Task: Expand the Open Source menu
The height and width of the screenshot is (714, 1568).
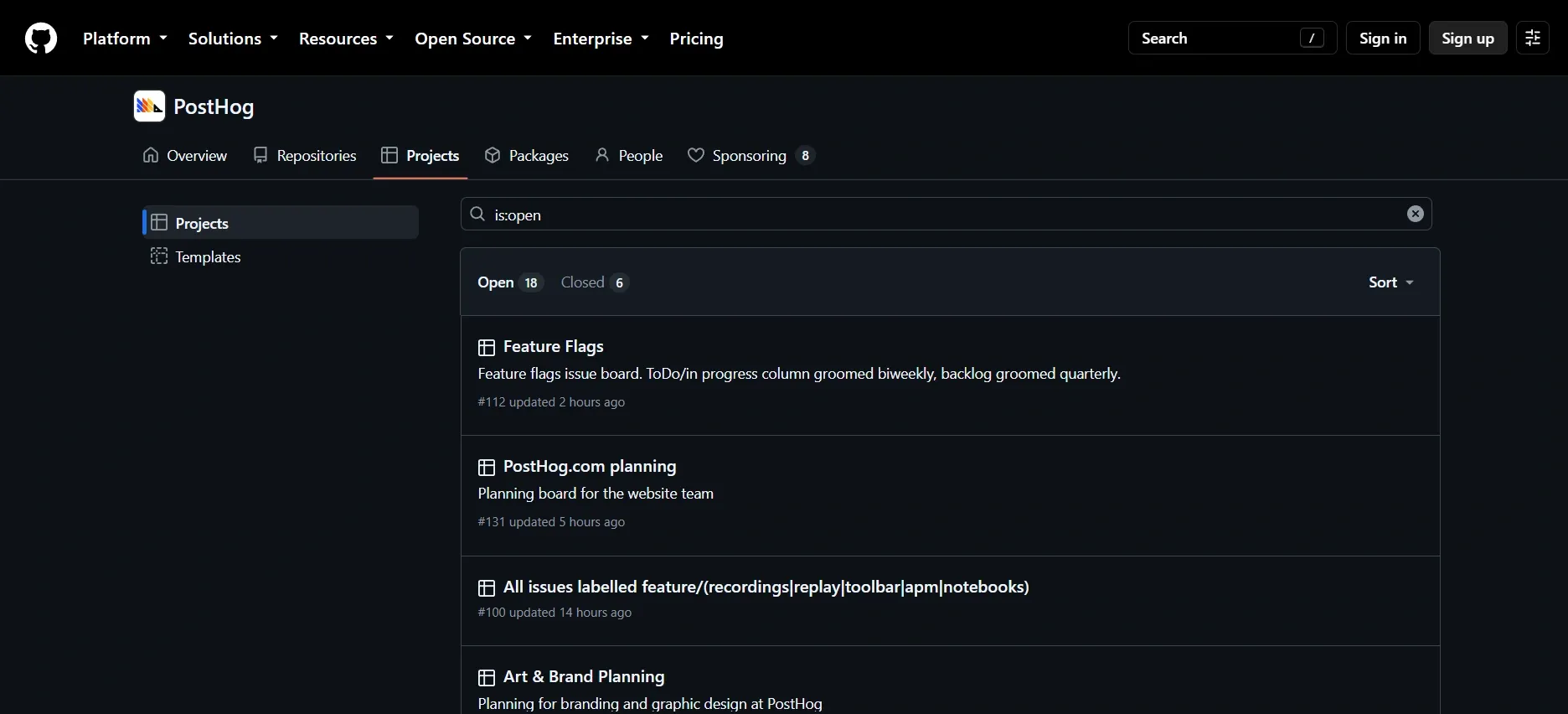Action: tap(473, 39)
